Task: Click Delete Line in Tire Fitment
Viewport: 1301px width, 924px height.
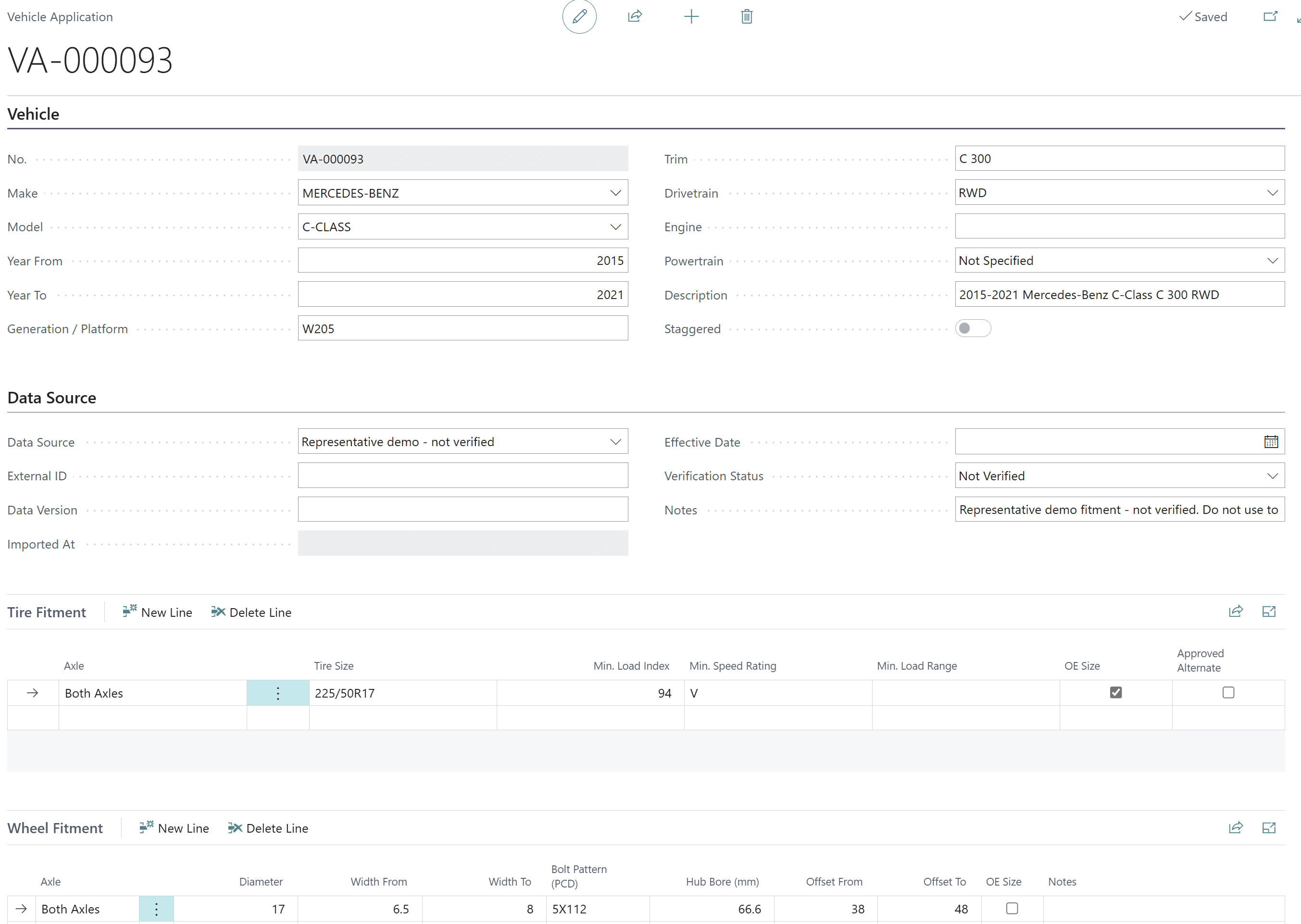Action: (251, 612)
